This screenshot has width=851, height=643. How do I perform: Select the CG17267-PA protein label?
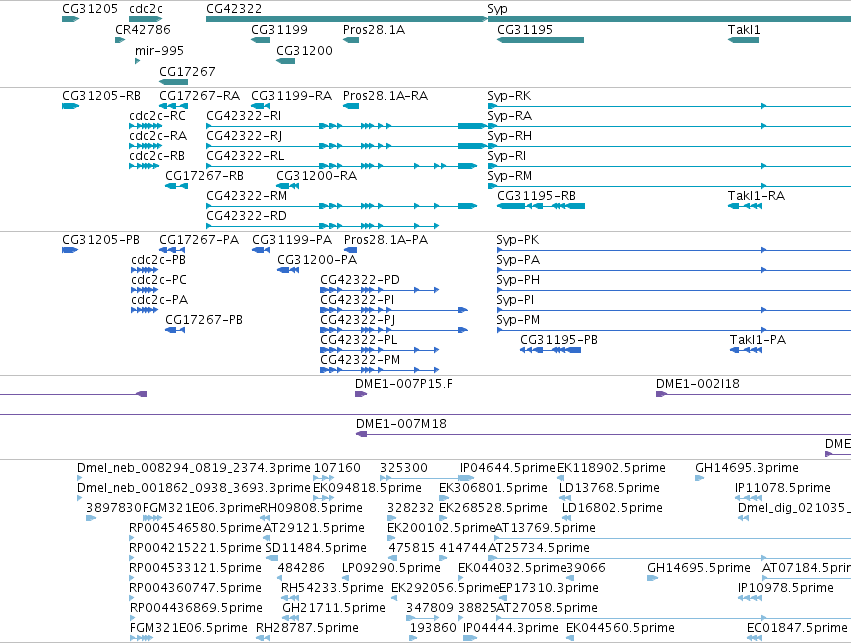[x=199, y=240]
